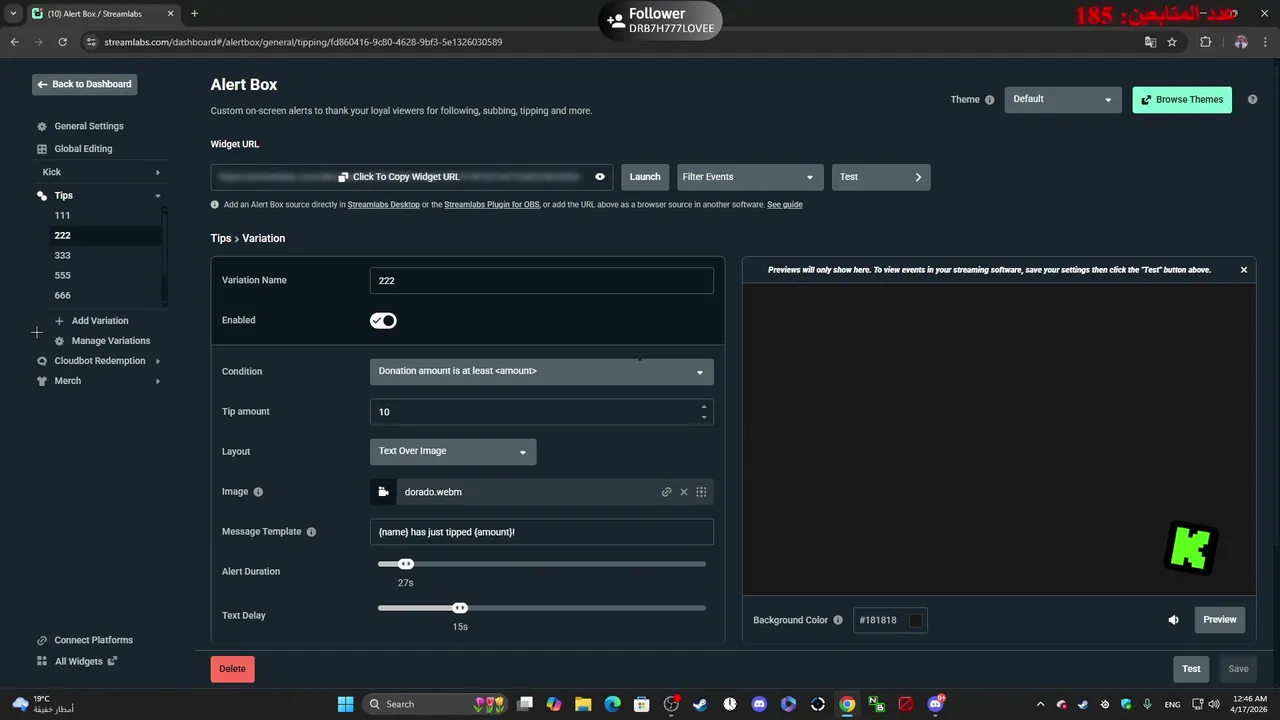
Task: Open Filter Events dropdown
Action: point(750,177)
